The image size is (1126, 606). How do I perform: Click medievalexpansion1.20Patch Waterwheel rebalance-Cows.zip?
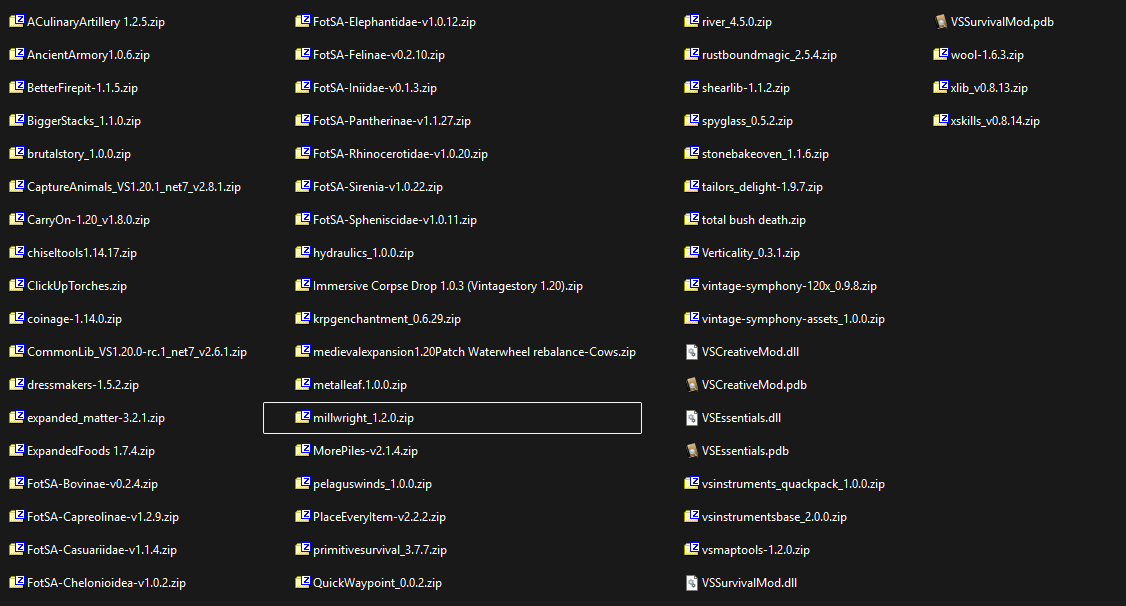(474, 352)
